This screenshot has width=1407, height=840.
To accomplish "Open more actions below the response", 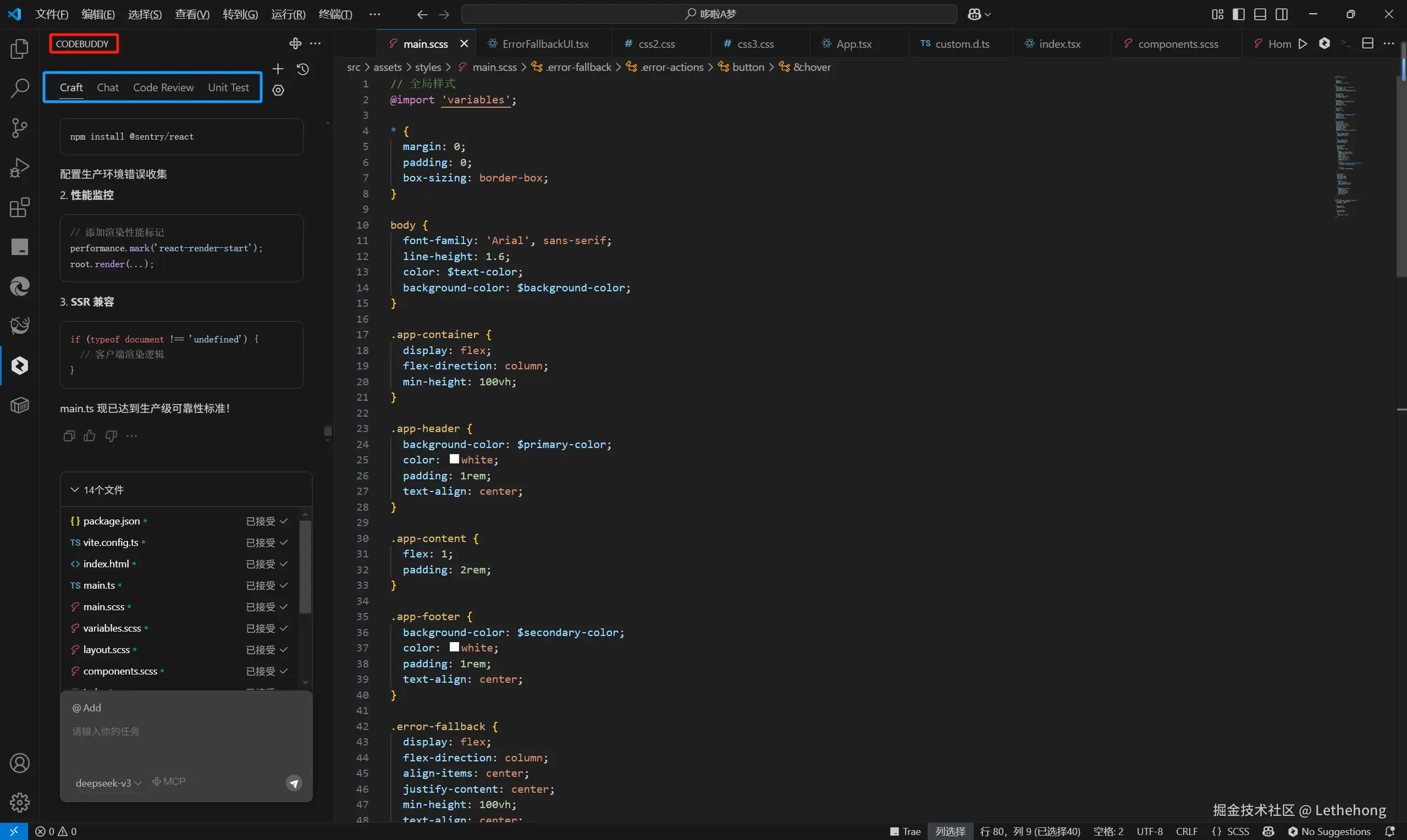I will pyautogui.click(x=132, y=436).
